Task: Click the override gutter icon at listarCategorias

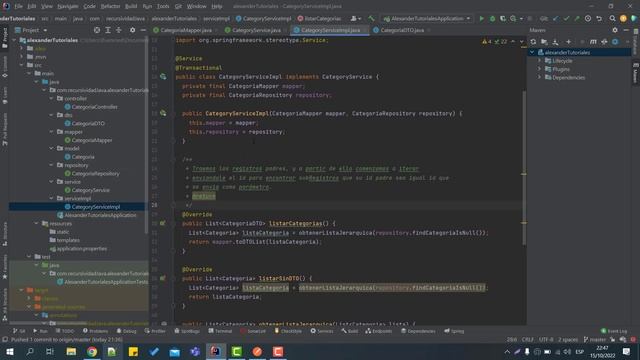Action: click(162, 223)
